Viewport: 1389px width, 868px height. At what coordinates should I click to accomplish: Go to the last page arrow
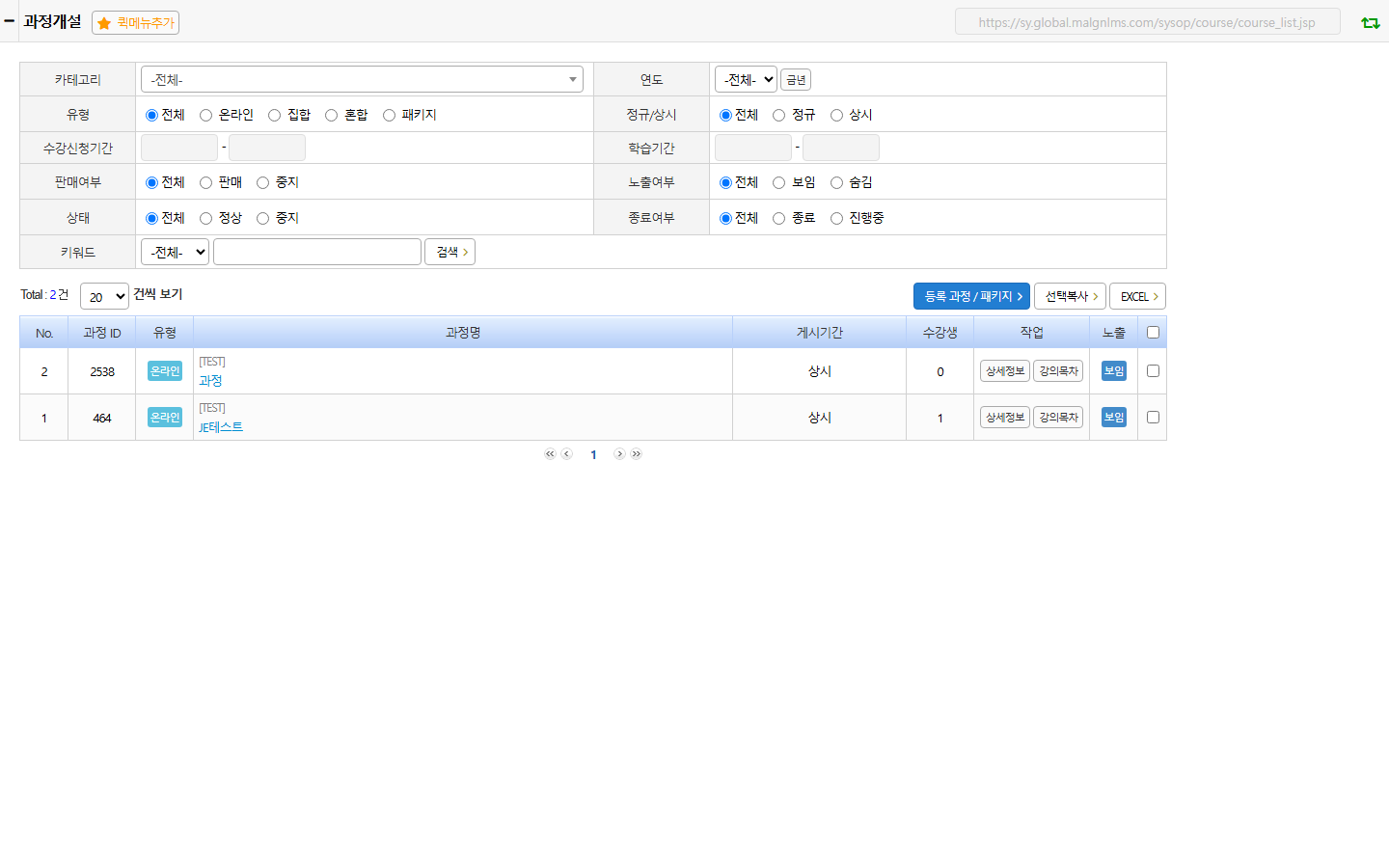pyautogui.click(x=637, y=454)
